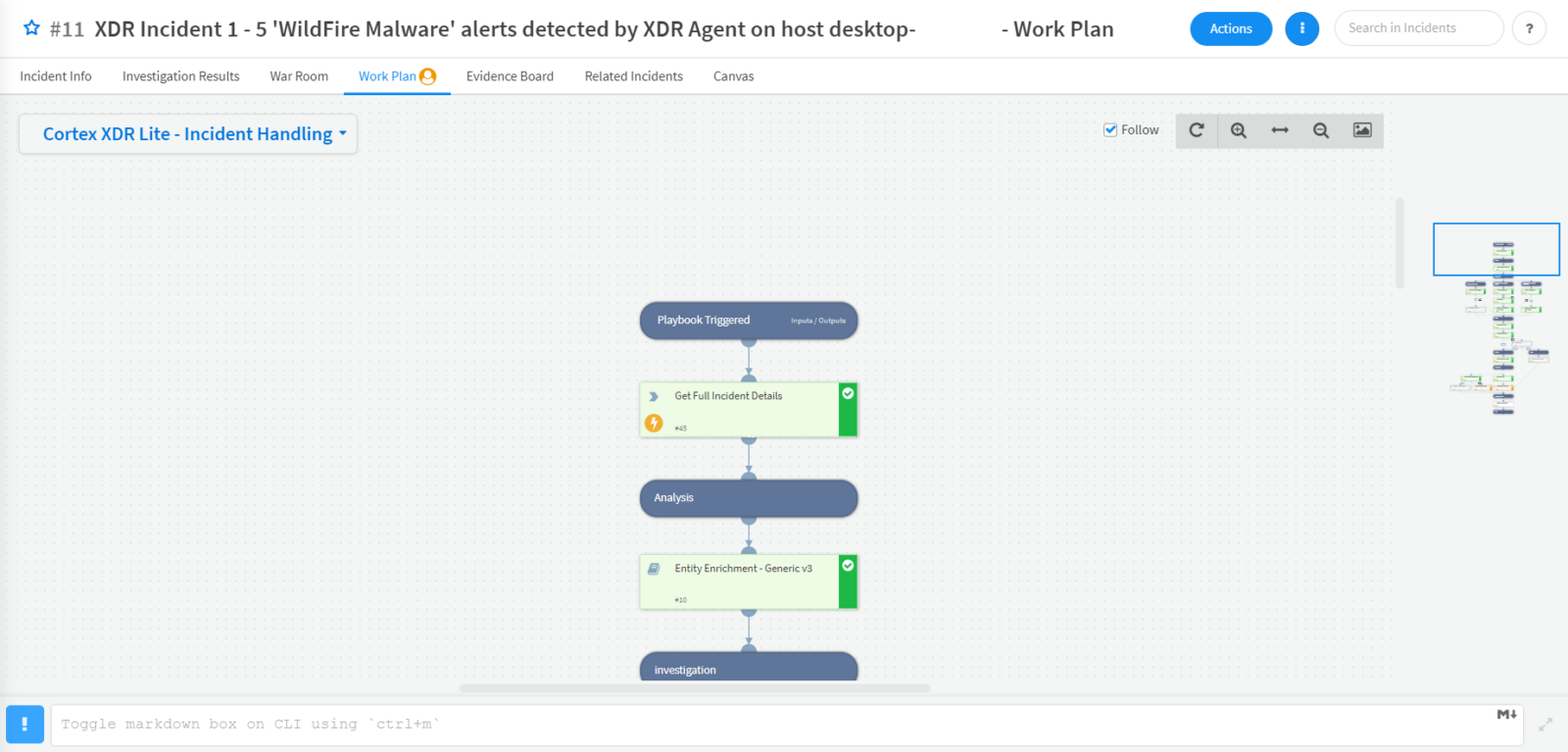The height and width of the screenshot is (752, 1568).
Task: Click the book icon on Entity Enrichment - Generic v3
Action: click(654, 569)
